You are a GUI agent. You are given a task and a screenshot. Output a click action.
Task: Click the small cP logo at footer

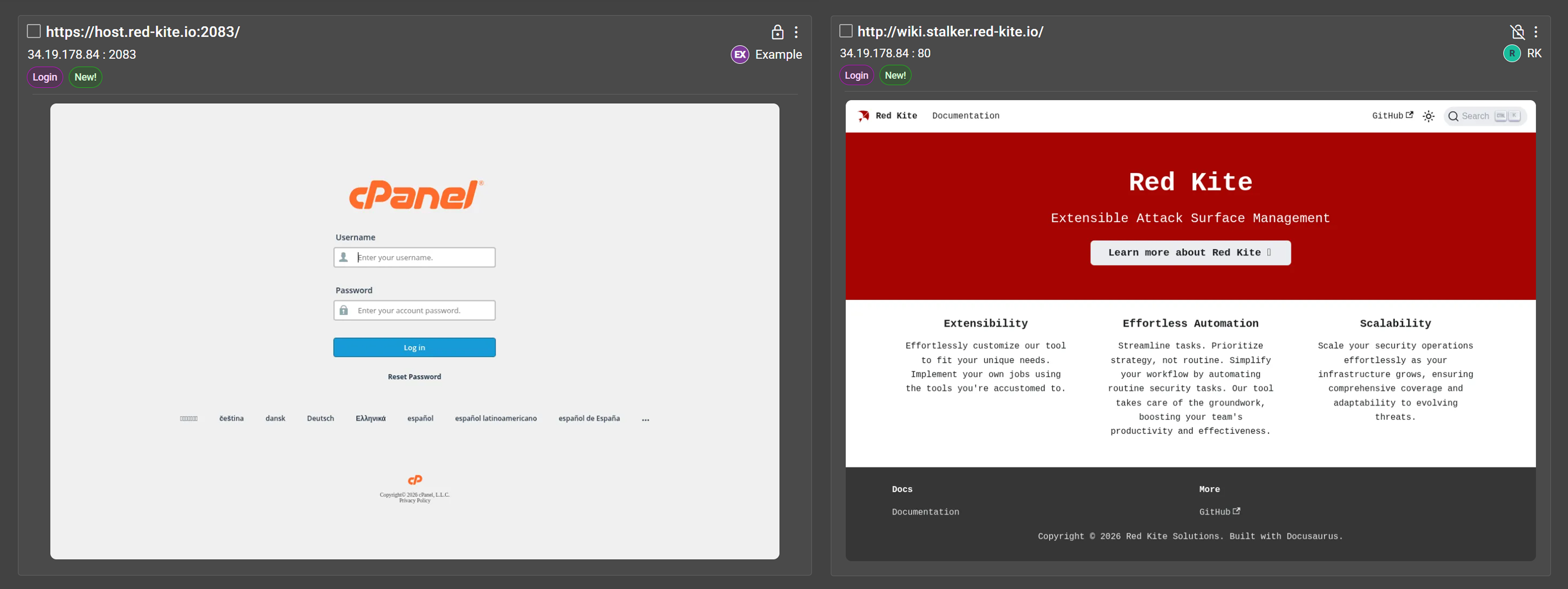[414, 479]
